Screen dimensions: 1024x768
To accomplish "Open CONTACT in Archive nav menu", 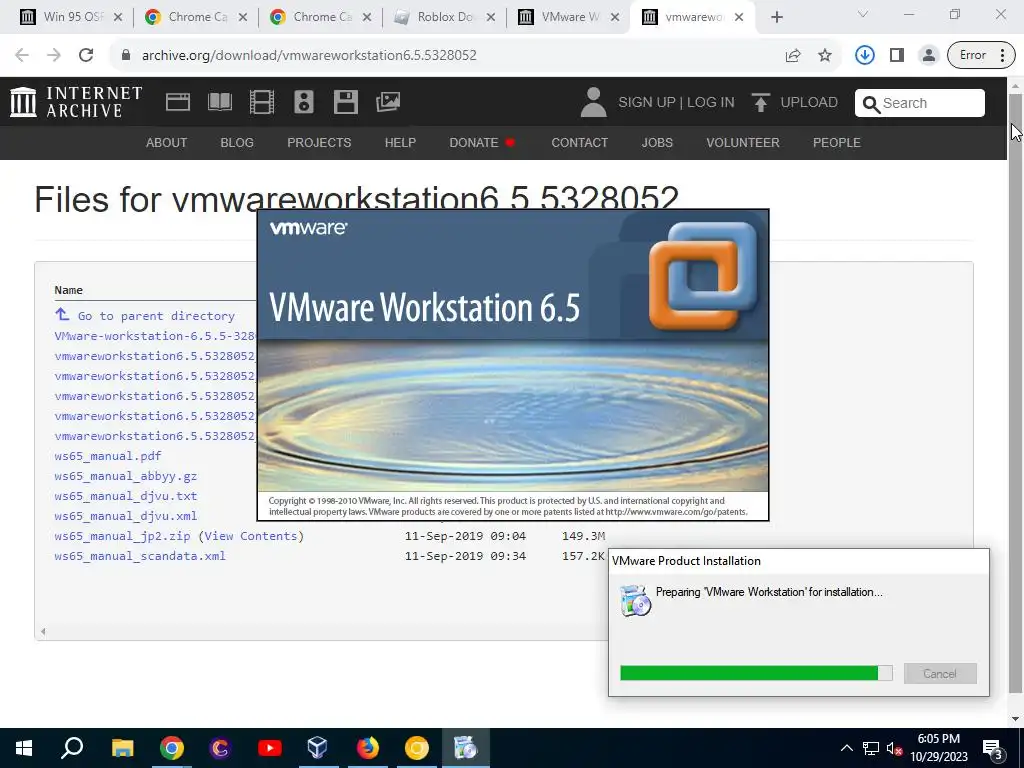I will 579,142.
